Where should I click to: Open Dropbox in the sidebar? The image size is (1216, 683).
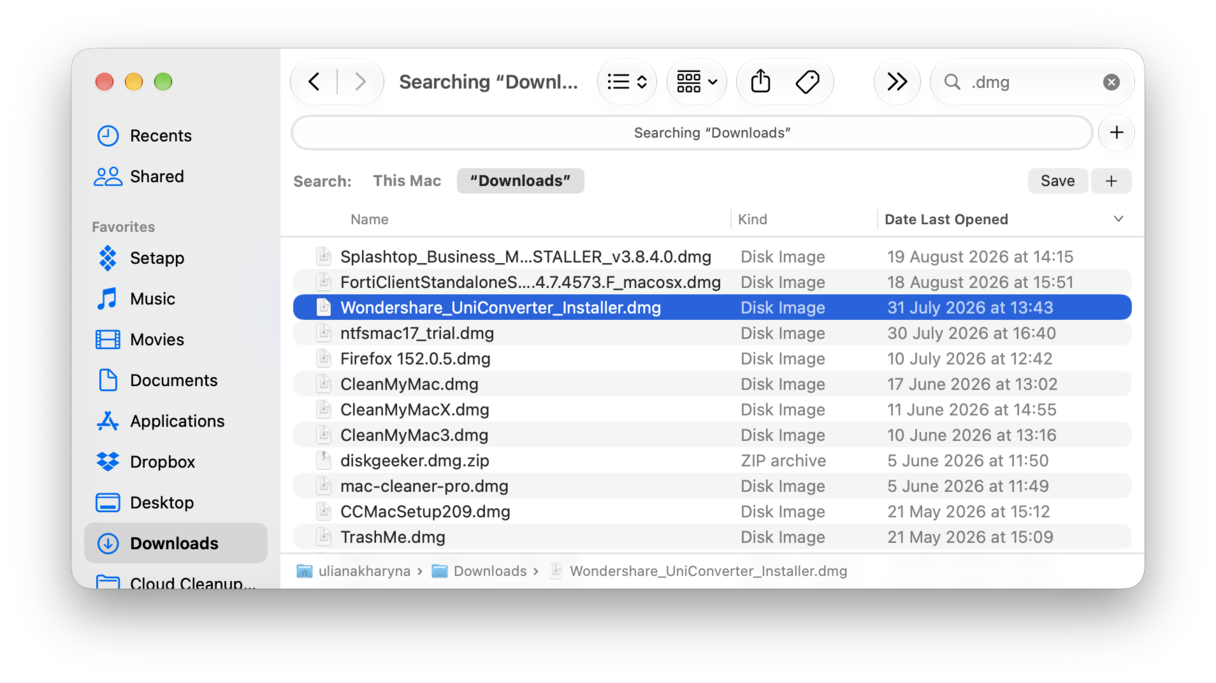coord(175,462)
